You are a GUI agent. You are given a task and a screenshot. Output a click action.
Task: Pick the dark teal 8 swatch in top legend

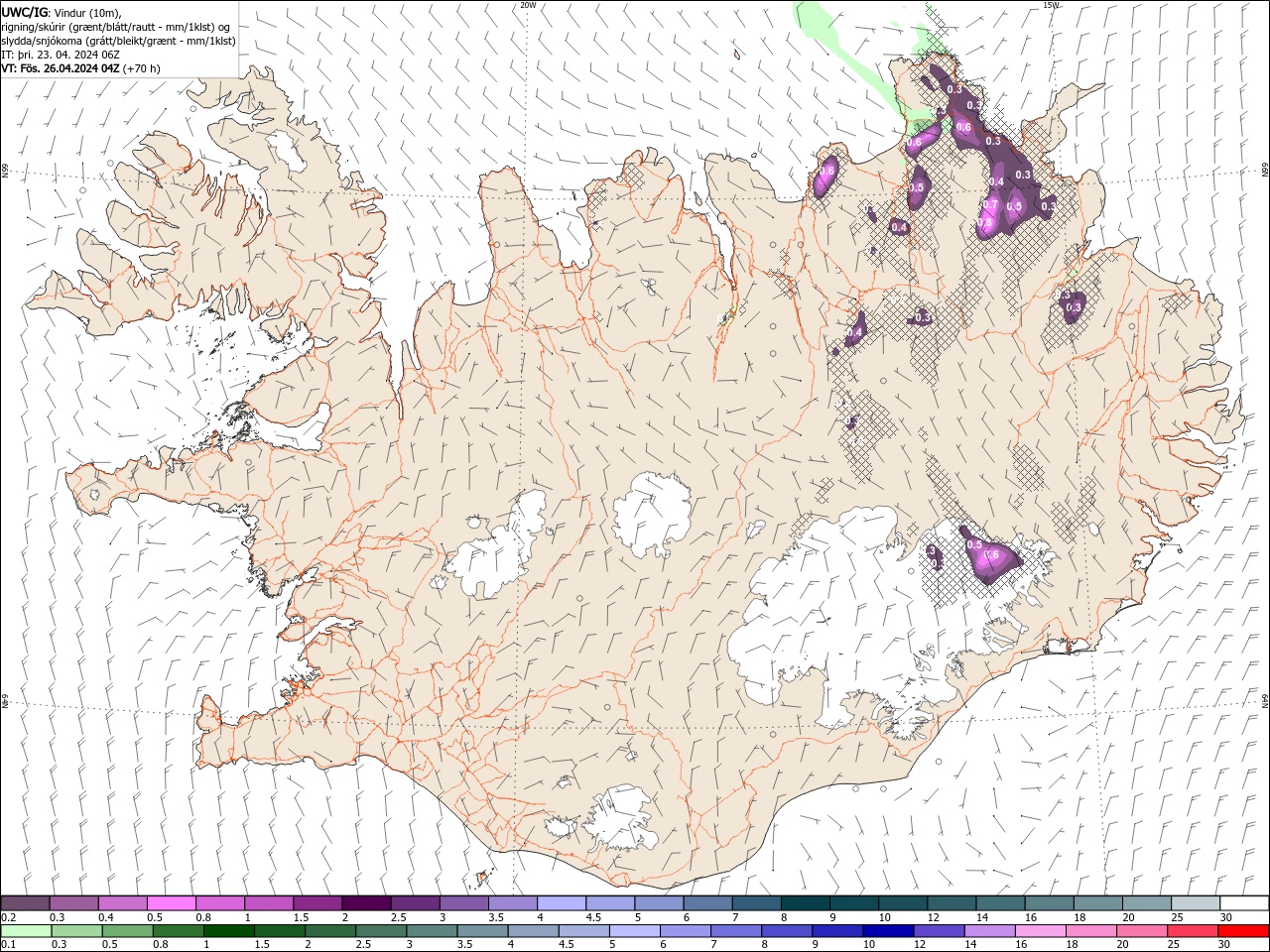[x=805, y=902]
